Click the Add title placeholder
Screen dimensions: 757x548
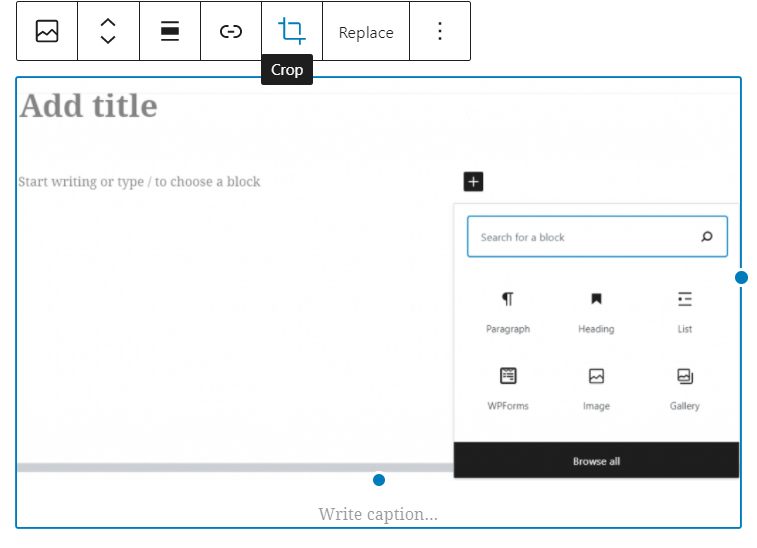point(89,106)
